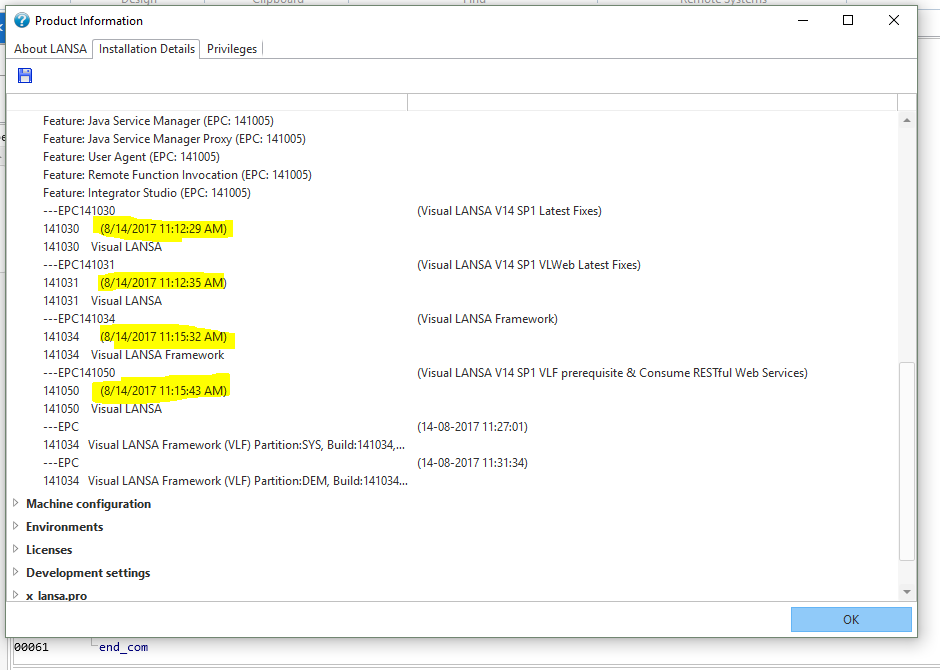The image size is (940, 670).
Task: Click the vertical scrollbar thumb
Action: tap(906, 461)
